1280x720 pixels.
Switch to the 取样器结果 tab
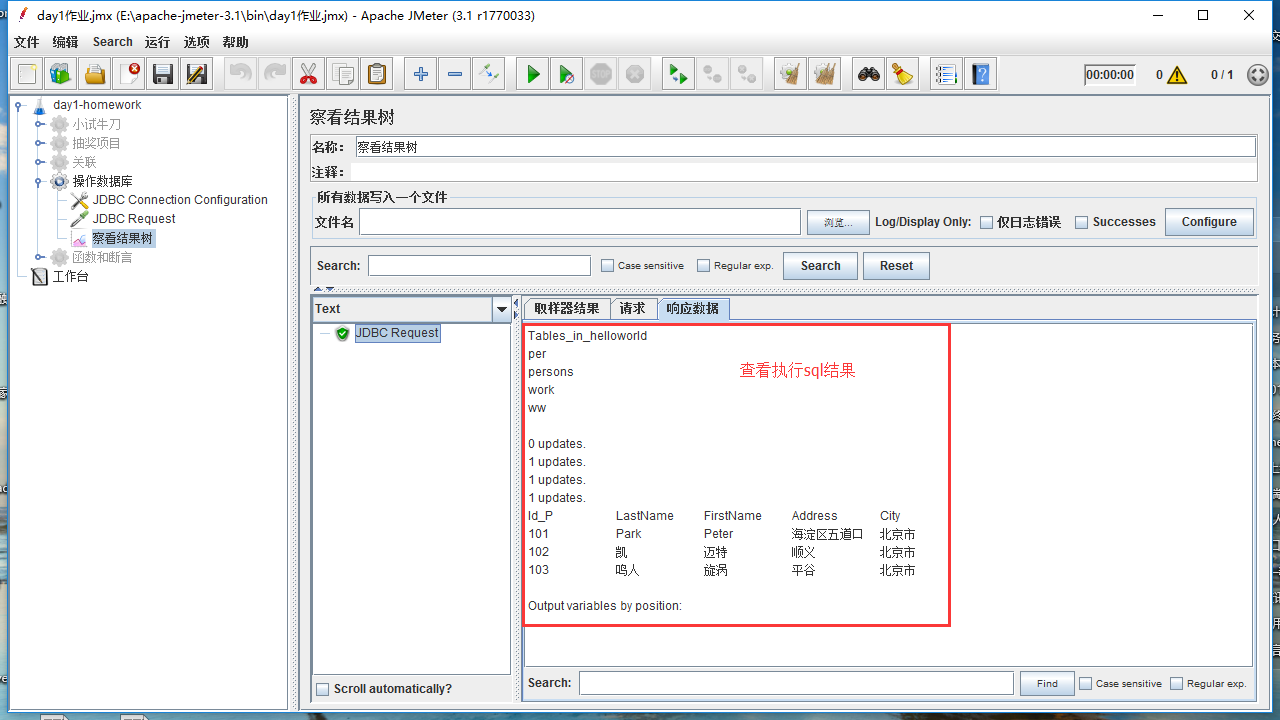pyautogui.click(x=566, y=309)
